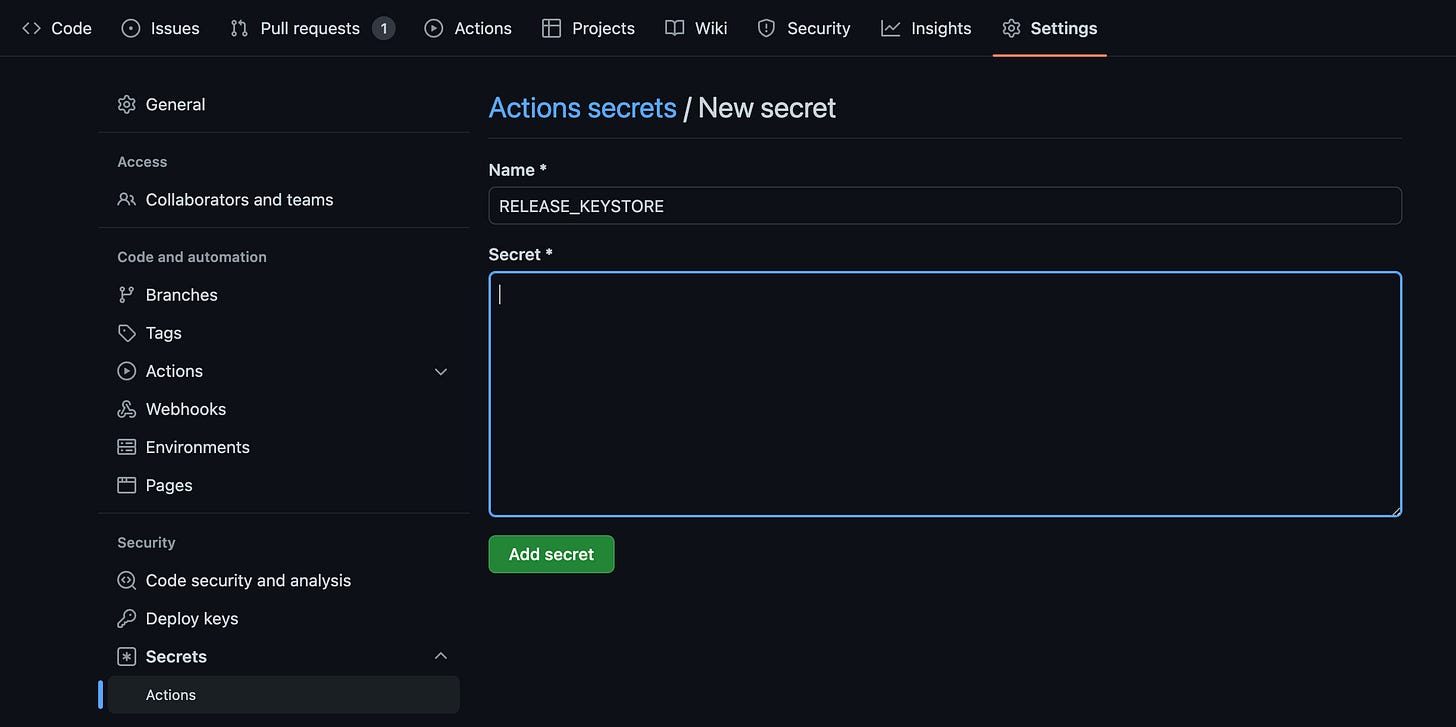Image resolution: width=1456 pixels, height=727 pixels.
Task: Expand the sidebar Actions chevron
Action: point(440,371)
